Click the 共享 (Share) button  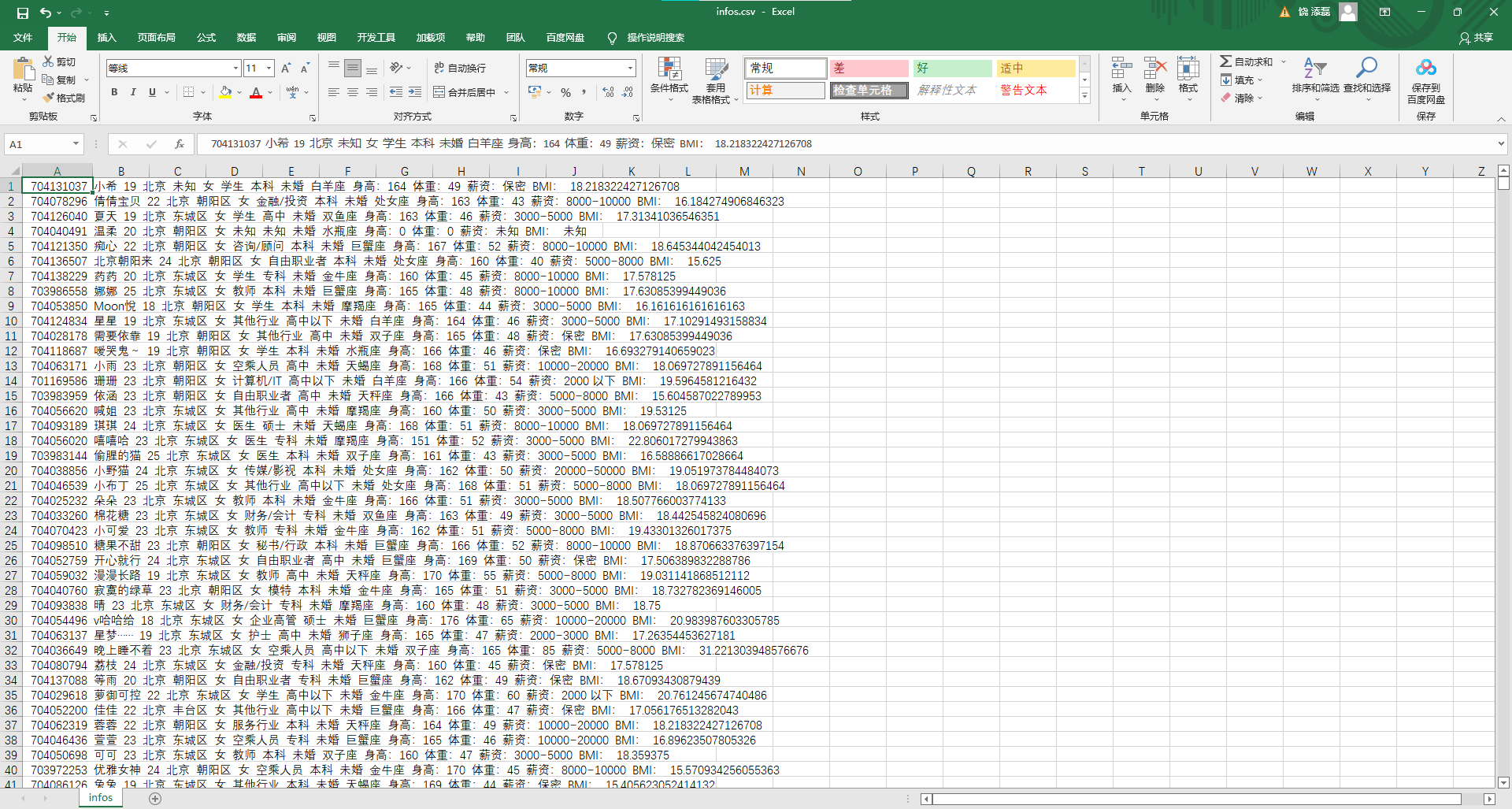[x=1477, y=37]
